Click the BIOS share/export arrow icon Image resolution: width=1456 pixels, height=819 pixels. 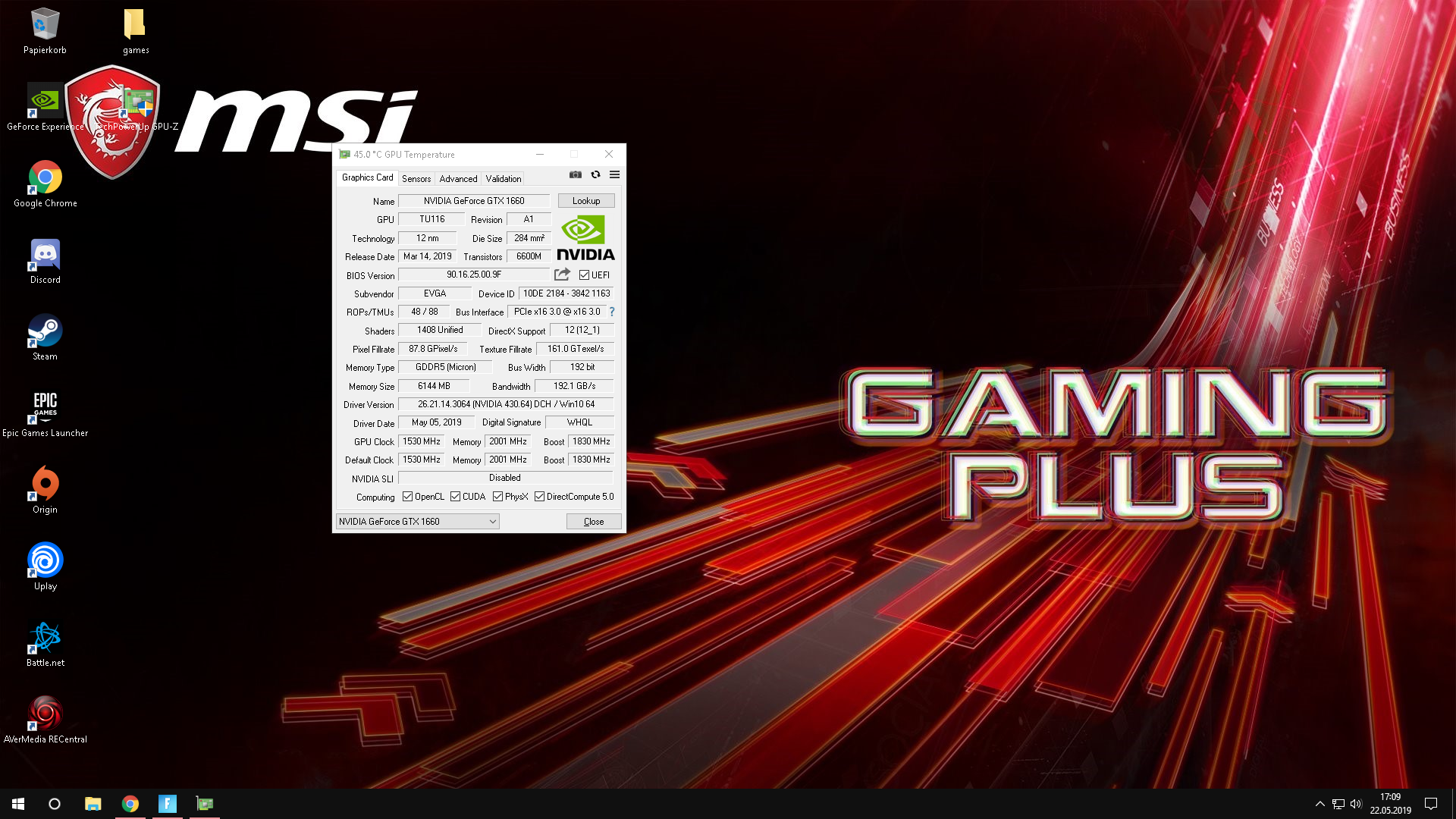(x=562, y=275)
